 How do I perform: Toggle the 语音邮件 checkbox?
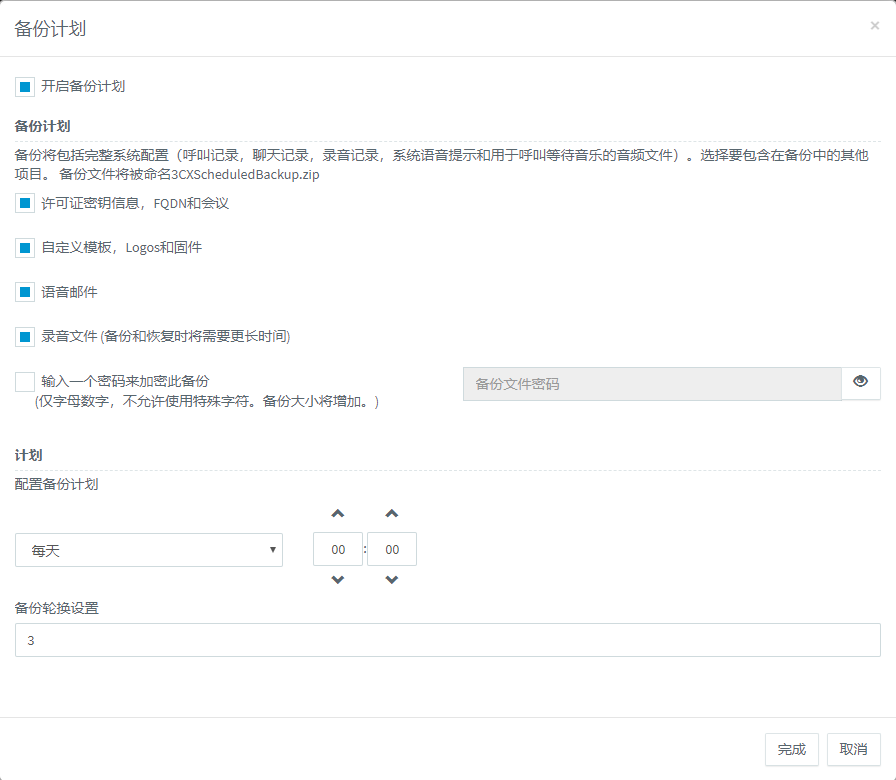click(25, 292)
